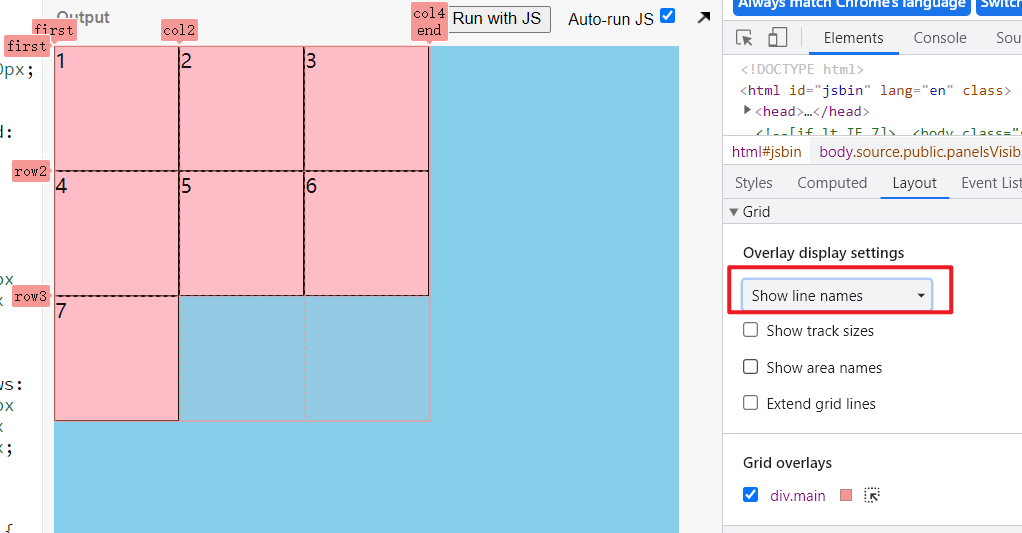Viewport: 1022px width, 533px height.
Task: Activate the inspect element picker icon
Action: 744,38
